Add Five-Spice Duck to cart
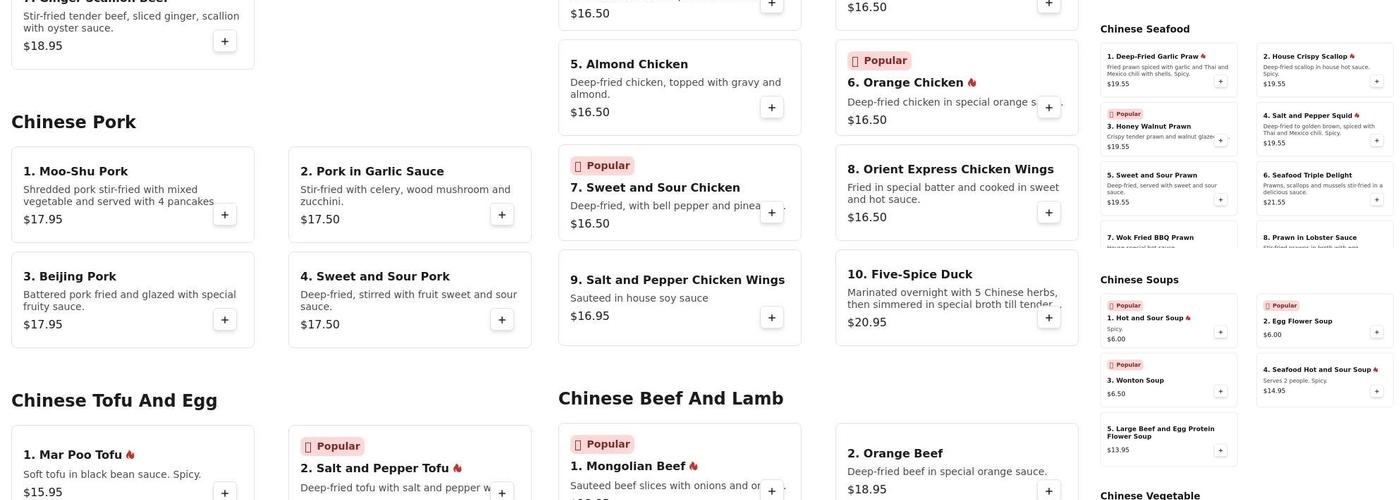The image size is (1400, 500). [x=1049, y=318]
